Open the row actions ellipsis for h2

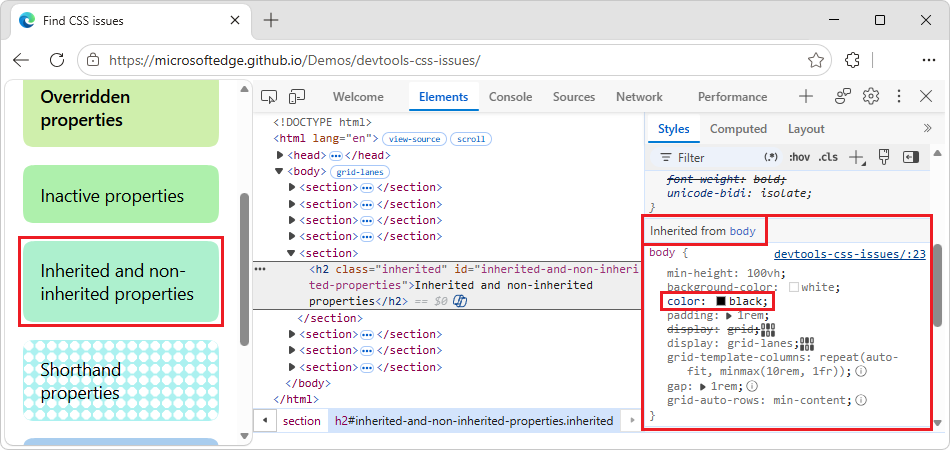[x=261, y=268]
